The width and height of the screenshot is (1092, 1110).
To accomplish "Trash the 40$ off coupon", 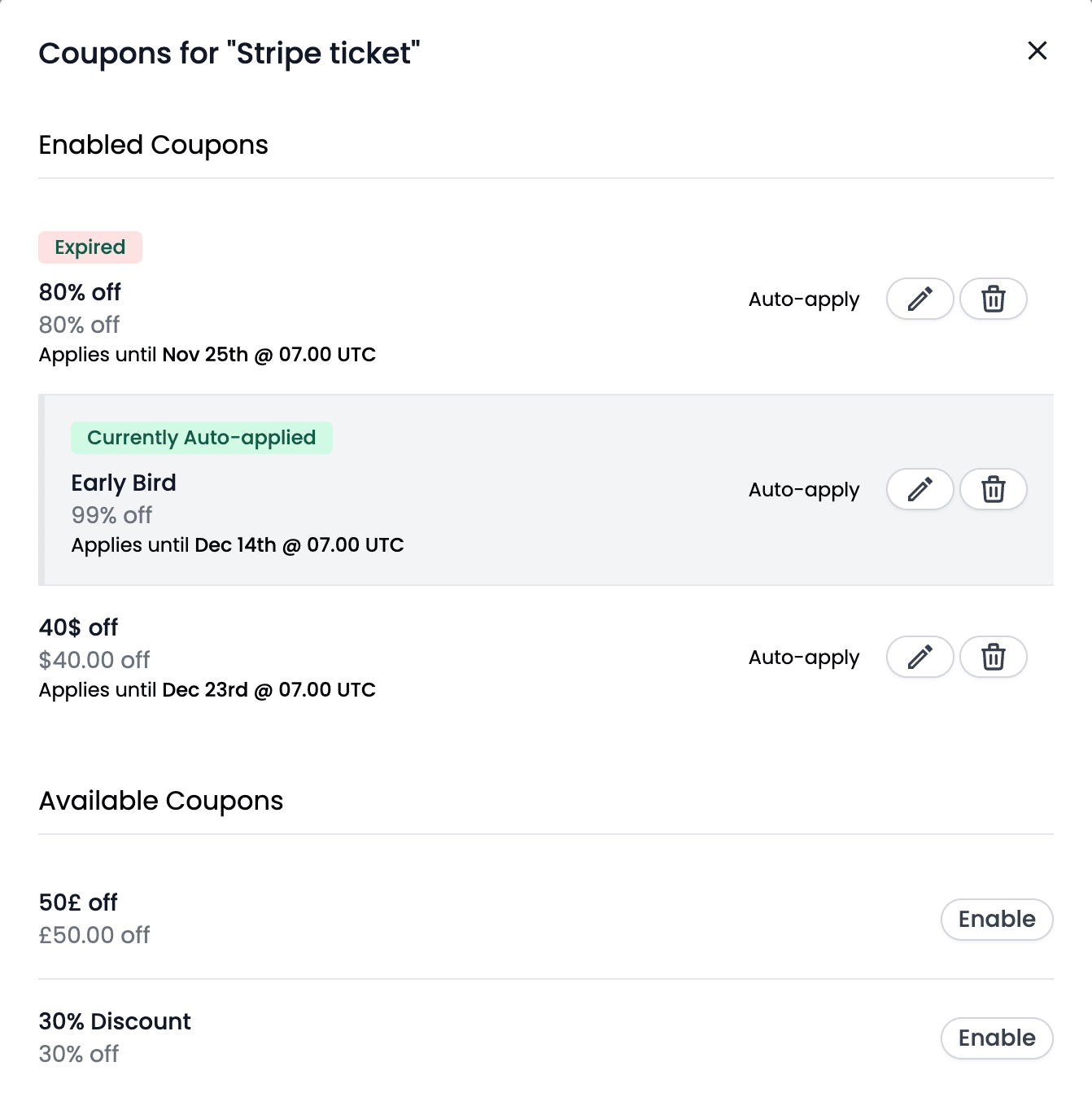I will 993,657.
